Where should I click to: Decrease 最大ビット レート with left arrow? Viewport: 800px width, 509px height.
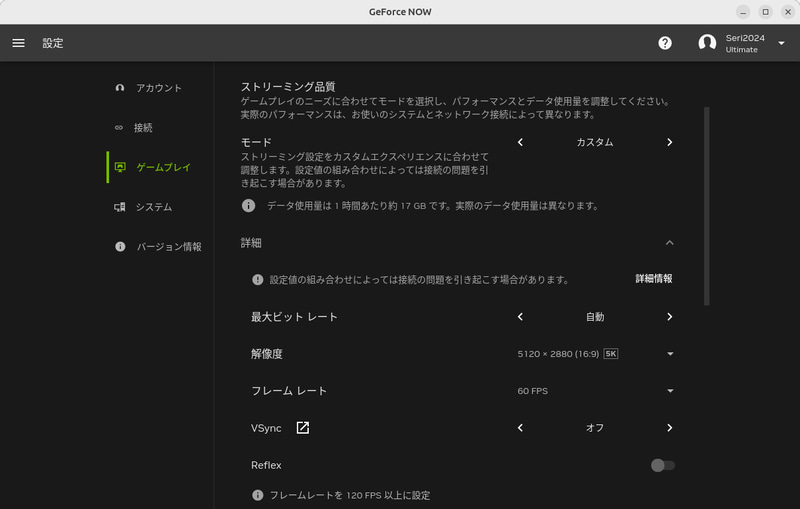(x=520, y=317)
